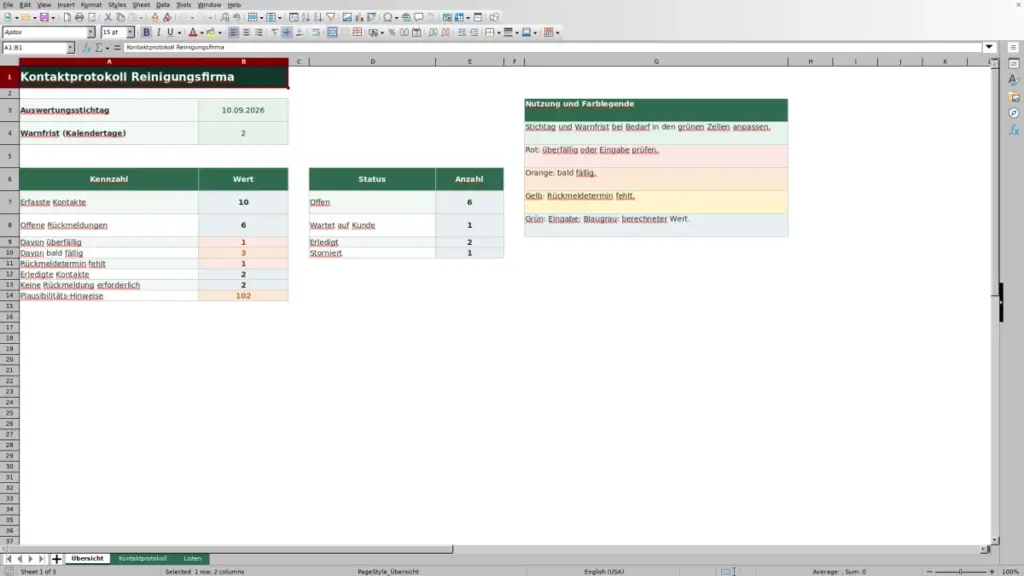Viewport: 1024px width, 576px height.
Task: Toggle Bold formatting
Action: [146, 33]
